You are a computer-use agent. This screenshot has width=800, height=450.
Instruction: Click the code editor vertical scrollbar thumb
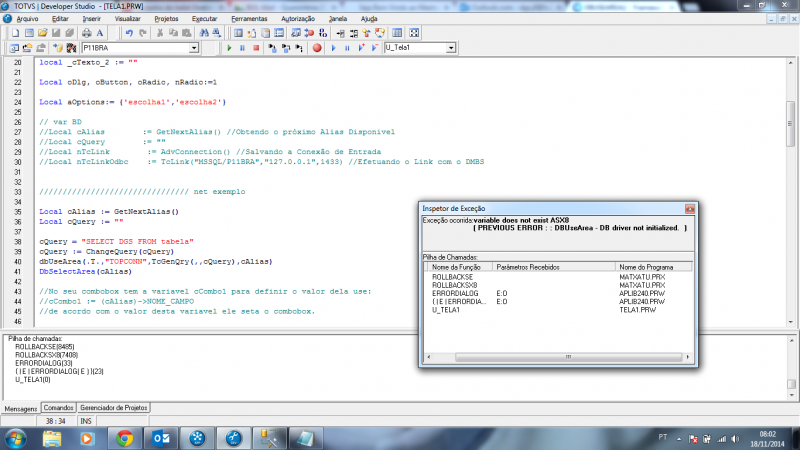coord(791,122)
